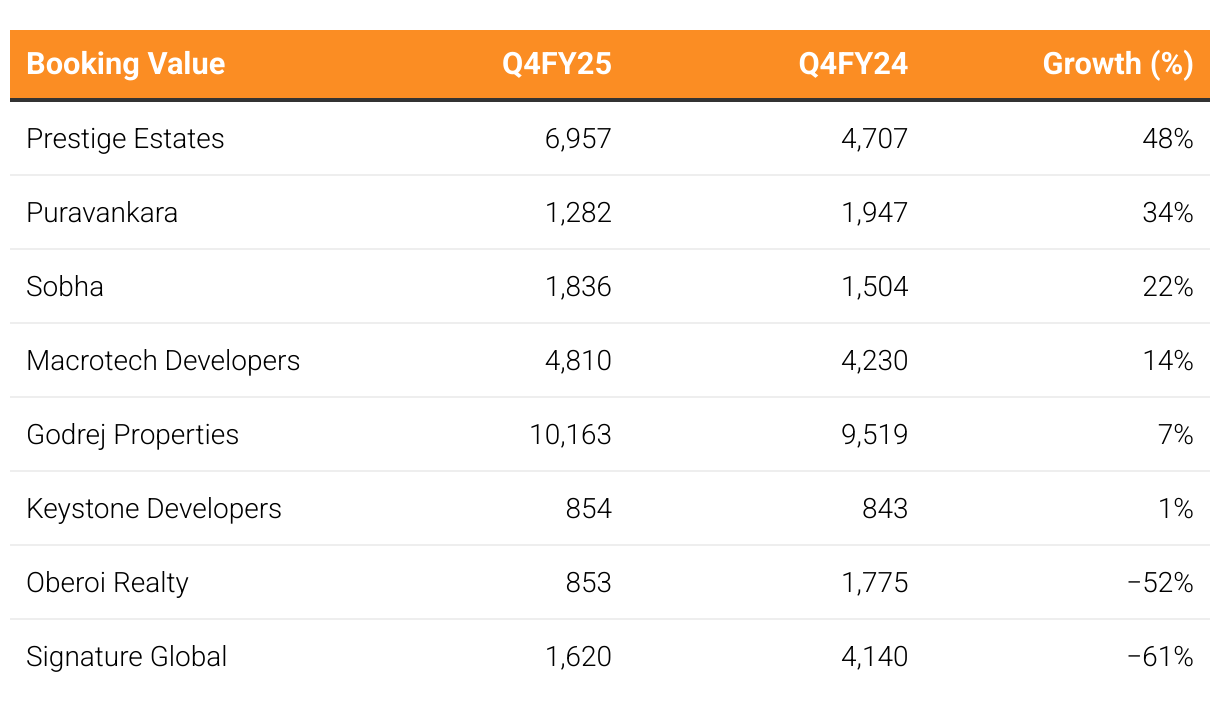Screen dimensions: 1220x702
Task: Select Macrotech Developers in the table
Action: point(163,360)
